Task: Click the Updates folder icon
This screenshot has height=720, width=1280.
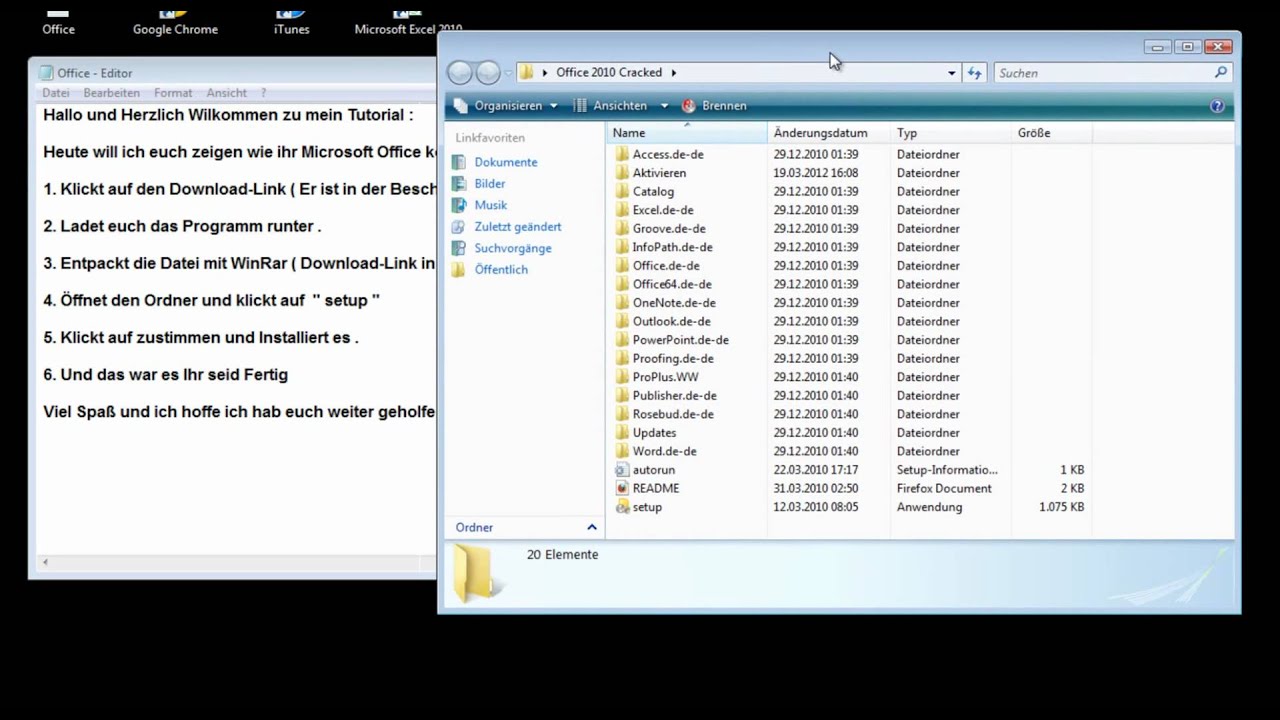Action: click(x=621, y=432)
